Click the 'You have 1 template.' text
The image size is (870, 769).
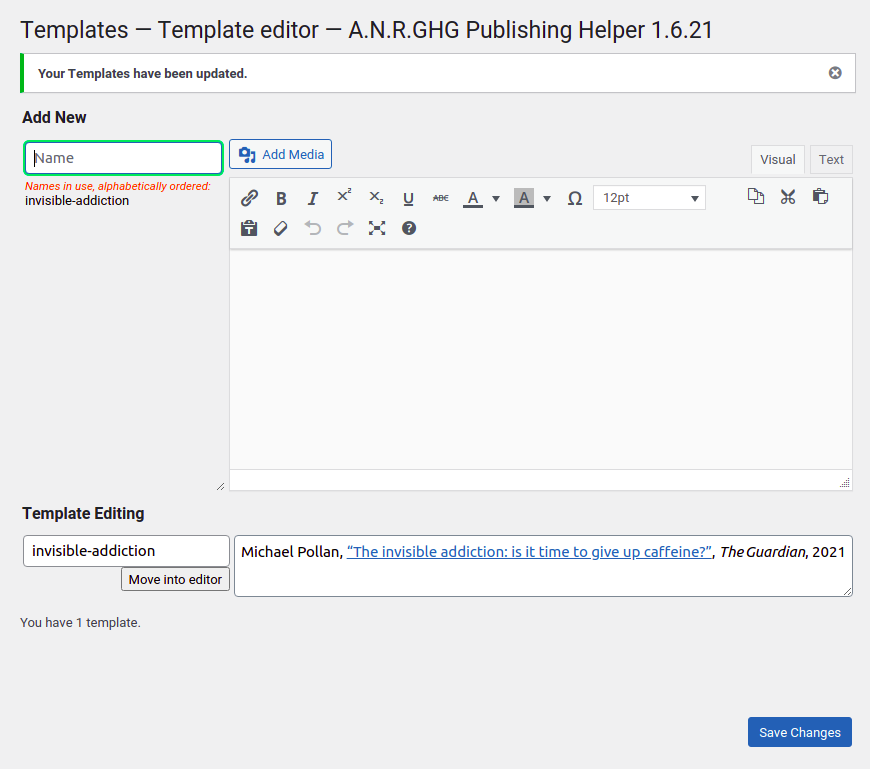click(x=80, y=623)
